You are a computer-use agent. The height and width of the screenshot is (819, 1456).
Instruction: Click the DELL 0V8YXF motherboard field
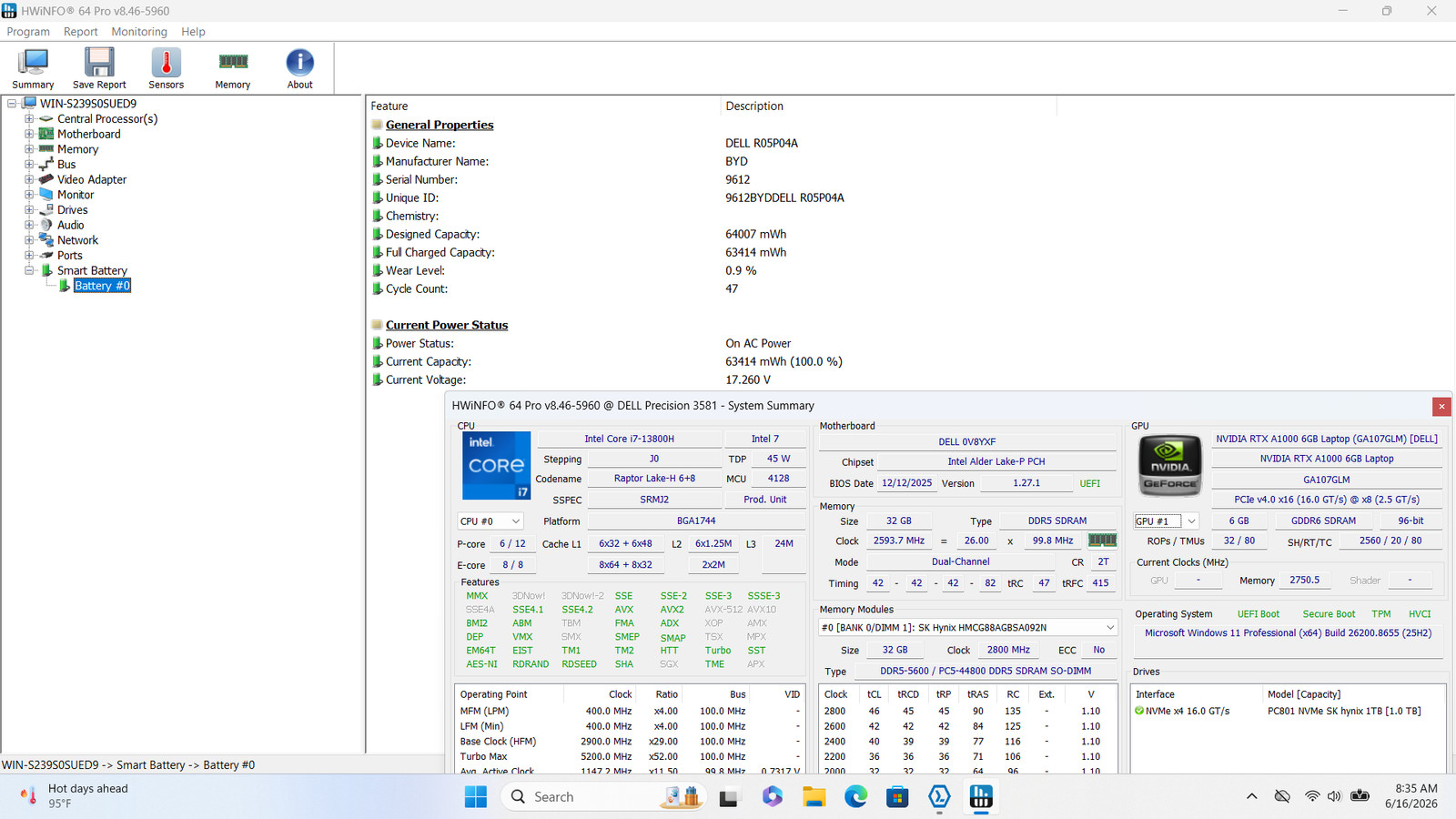click(x=967, y=442)
